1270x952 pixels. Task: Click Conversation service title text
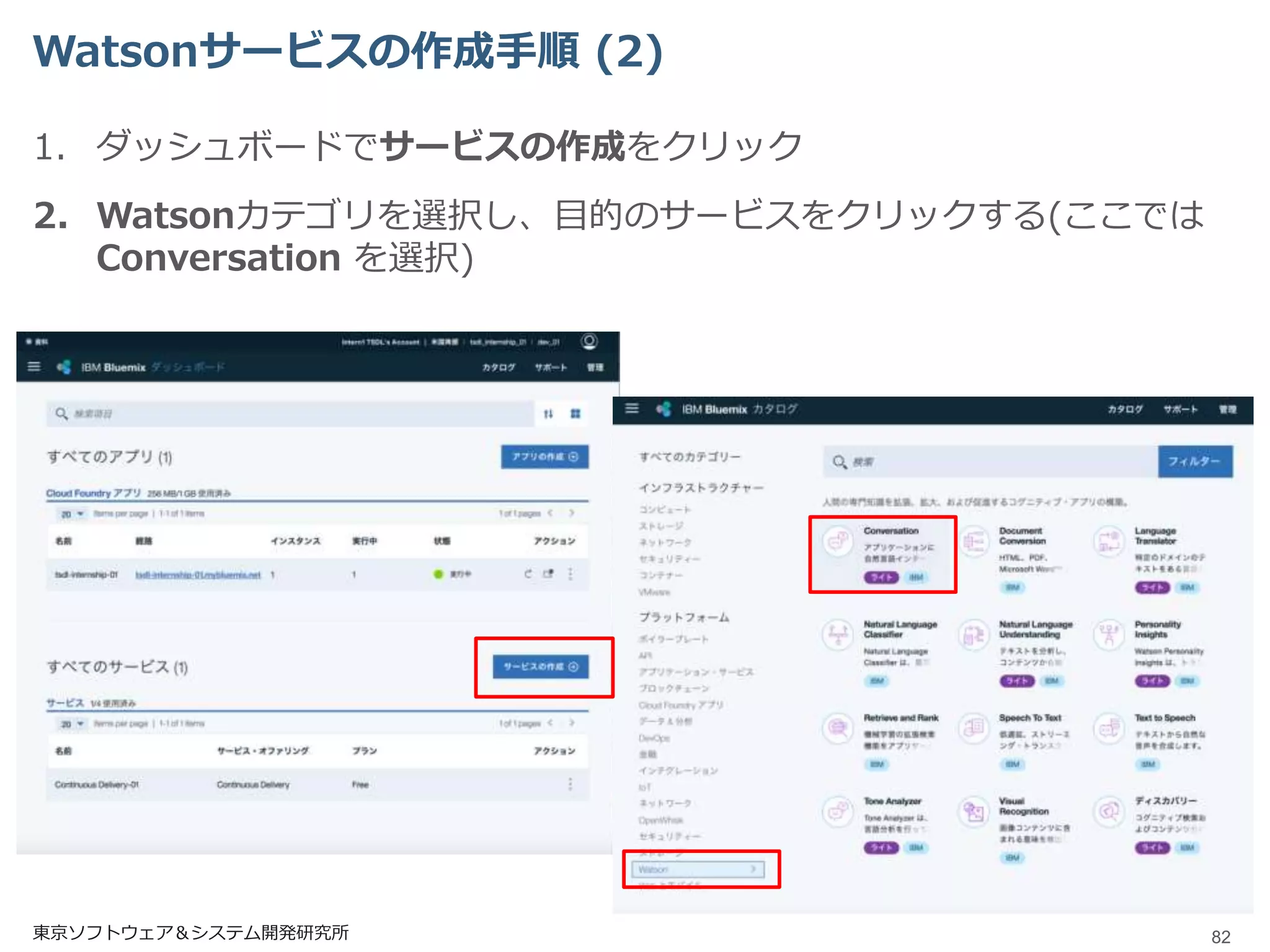coord(891,531)
